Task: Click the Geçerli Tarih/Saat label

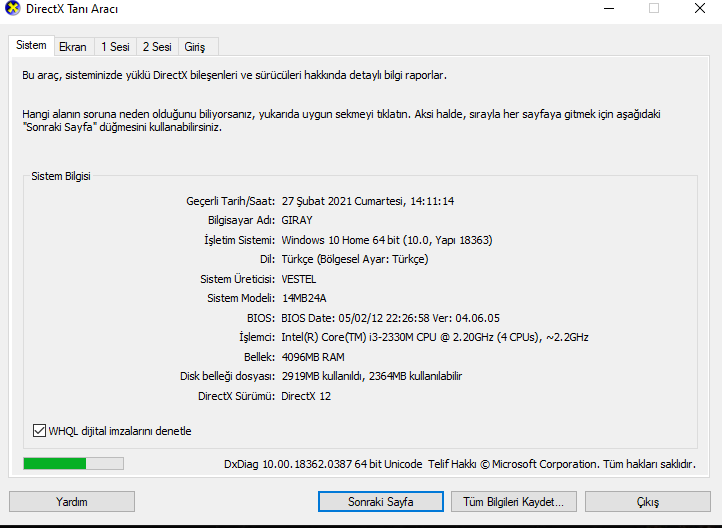Action: click(x=230, y=201)
